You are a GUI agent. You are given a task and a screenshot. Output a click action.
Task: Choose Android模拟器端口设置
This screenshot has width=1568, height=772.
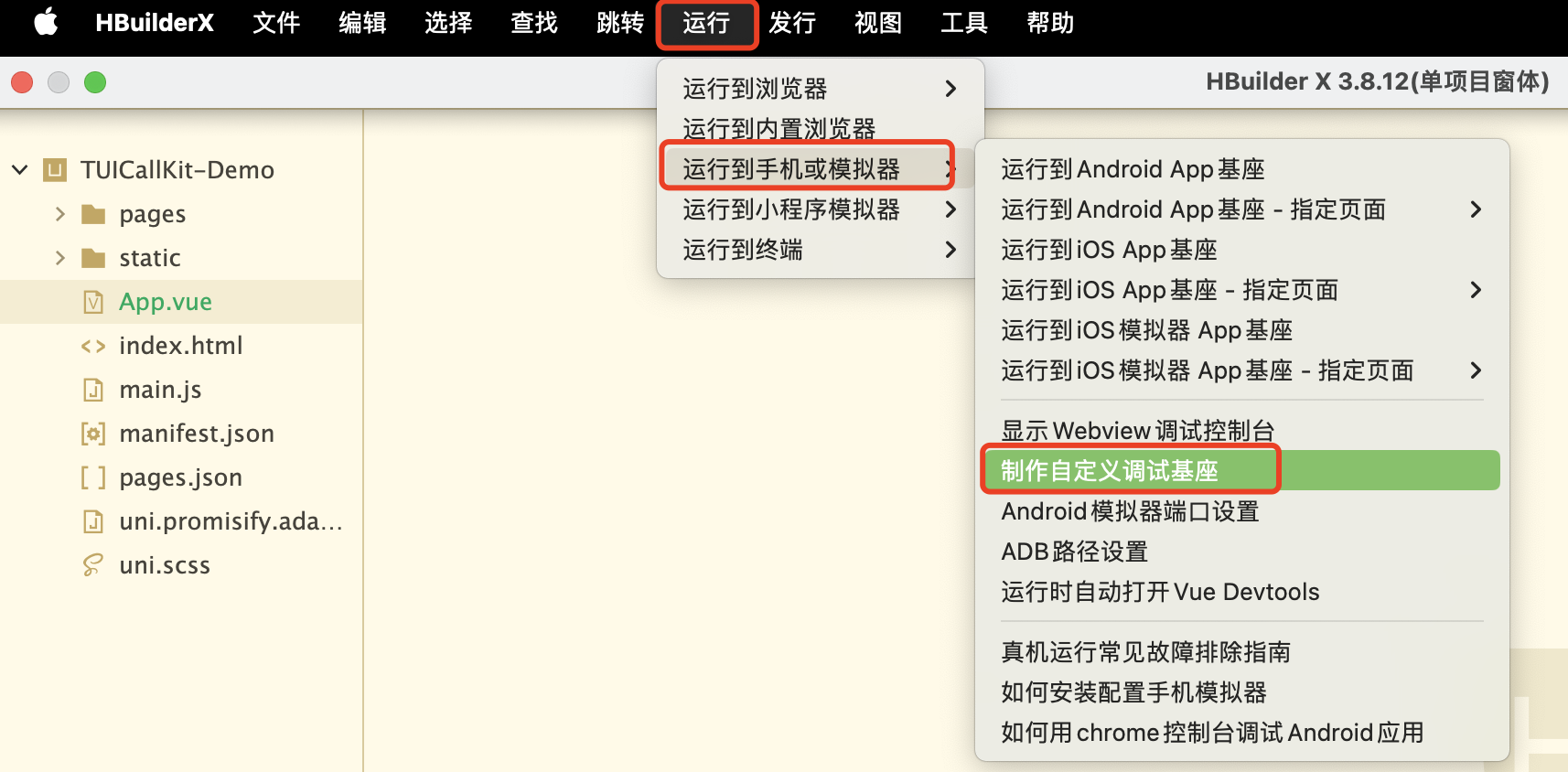[x=1242, y=511]
